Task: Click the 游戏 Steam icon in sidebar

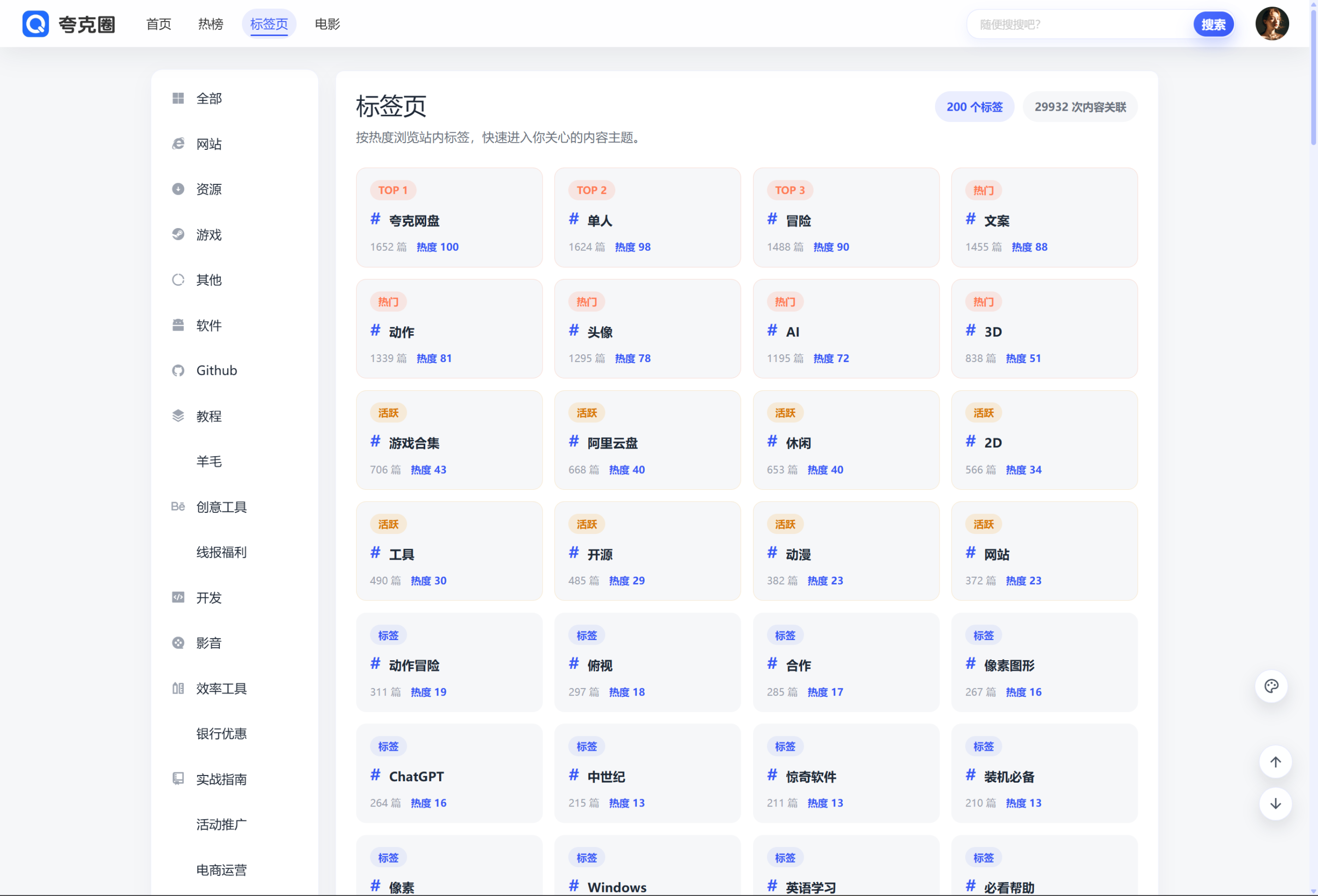Action: 178,234
